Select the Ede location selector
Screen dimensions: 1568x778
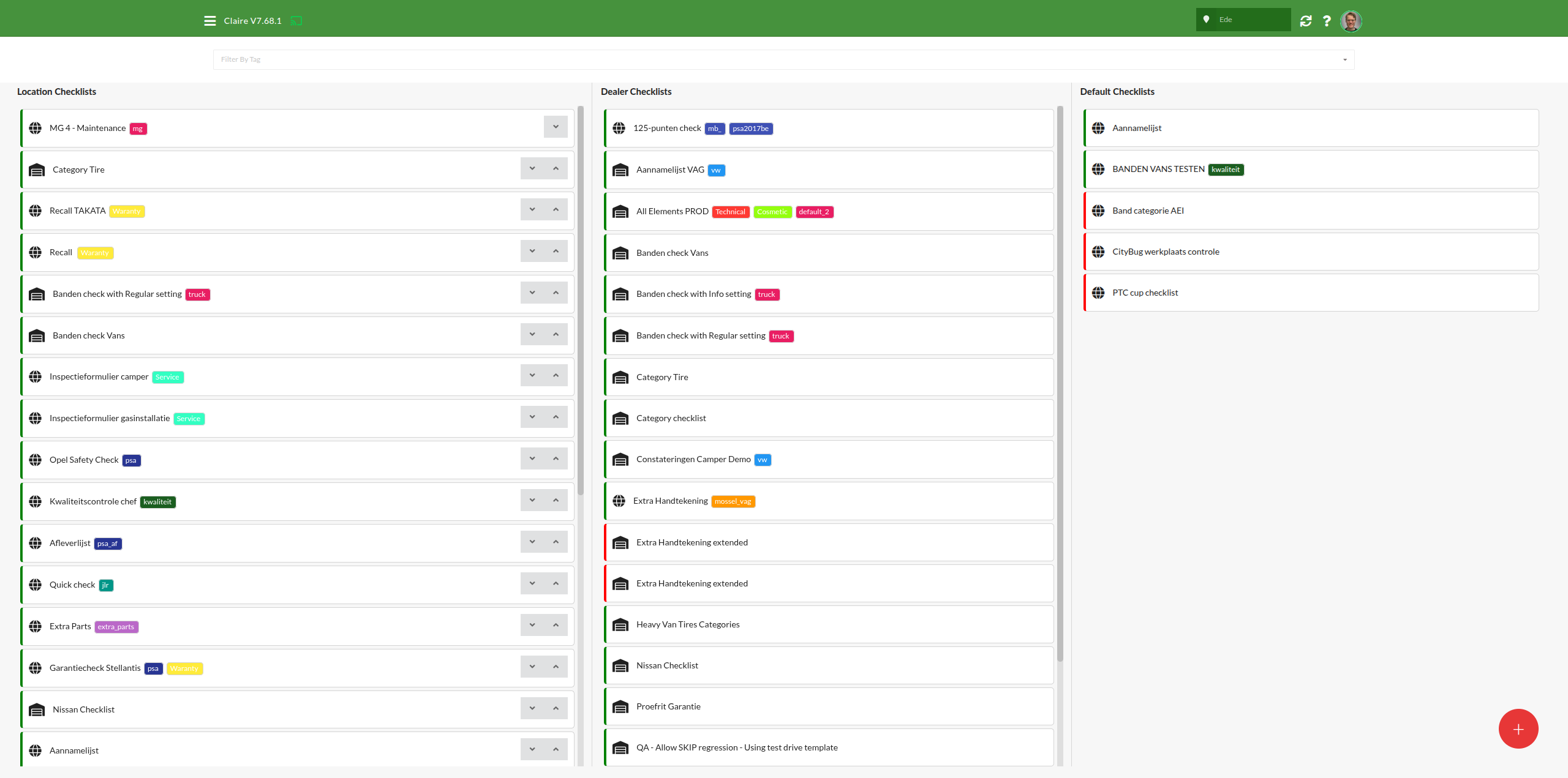(x=1243, y=20)
